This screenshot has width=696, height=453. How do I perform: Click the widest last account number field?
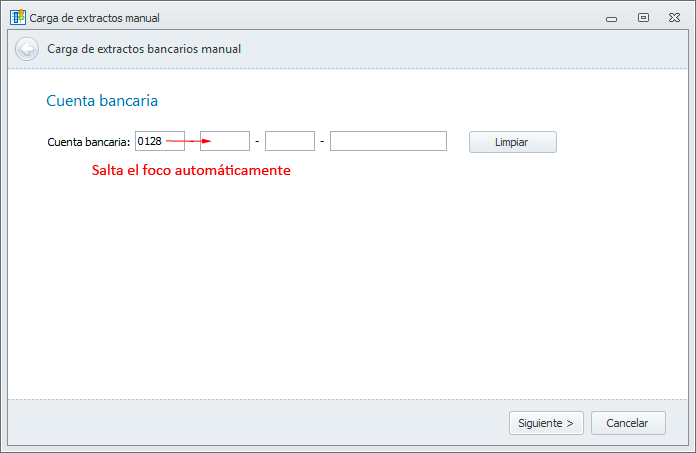388,141
